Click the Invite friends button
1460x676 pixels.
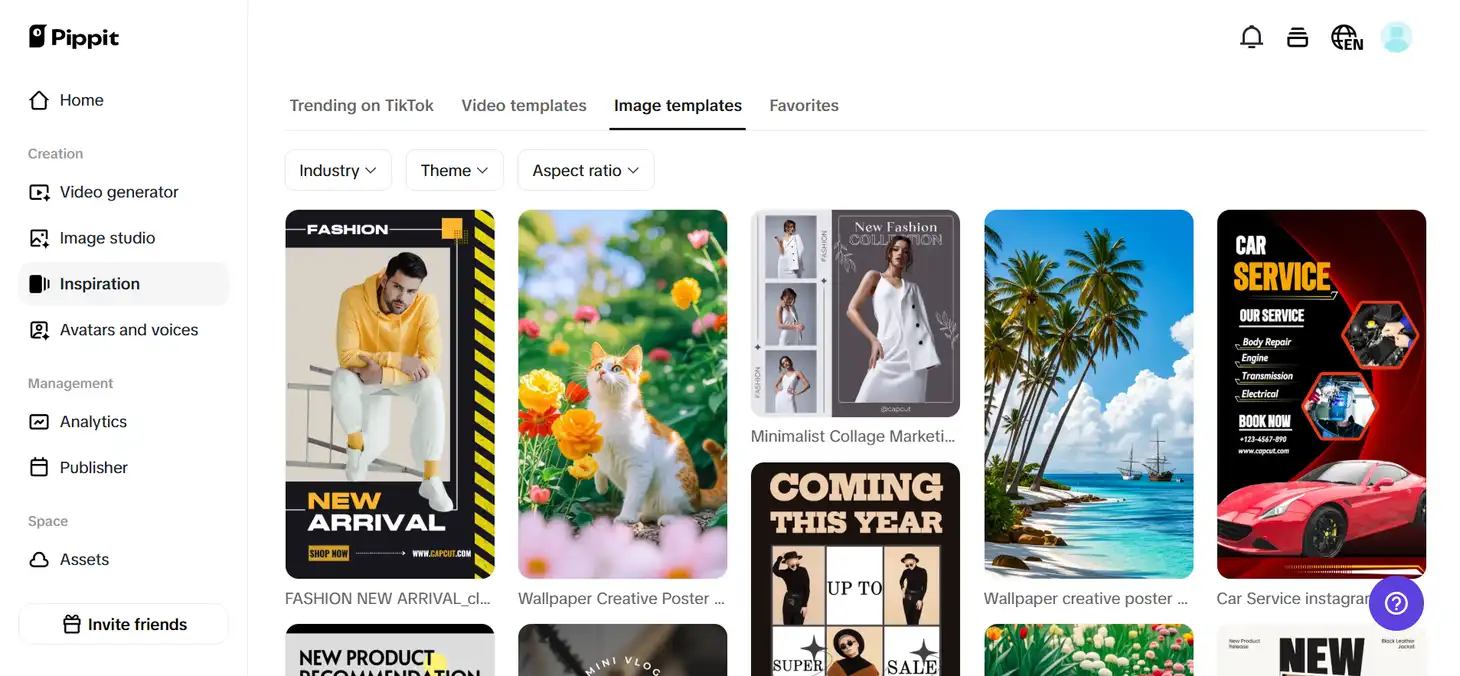[x=124, y=624]
